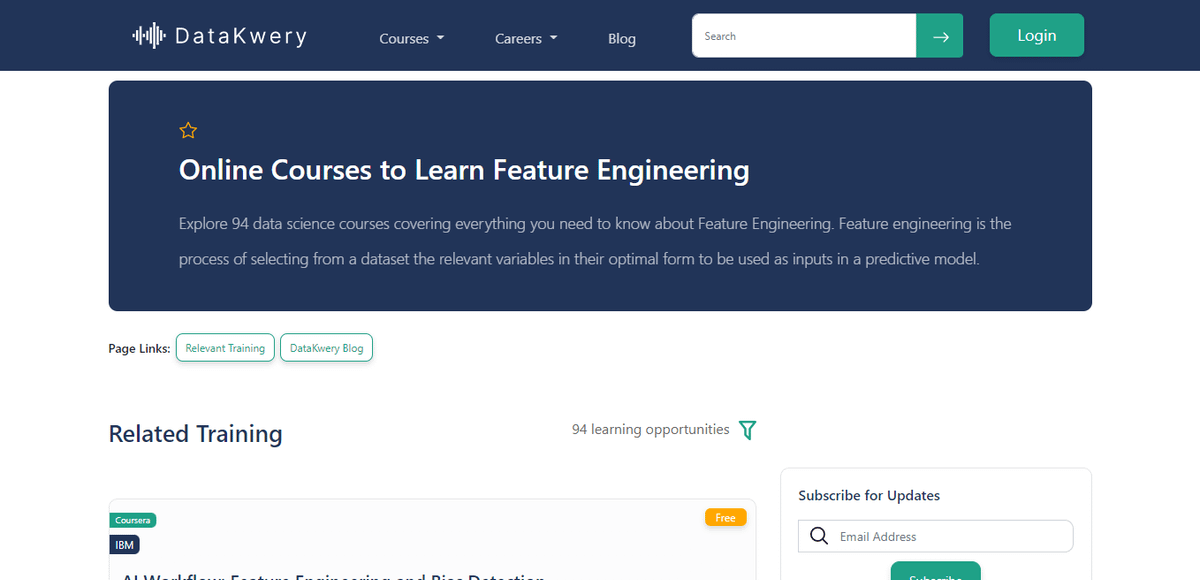Click the Login button
The image size is (1200, 580).
(1036, 35)
